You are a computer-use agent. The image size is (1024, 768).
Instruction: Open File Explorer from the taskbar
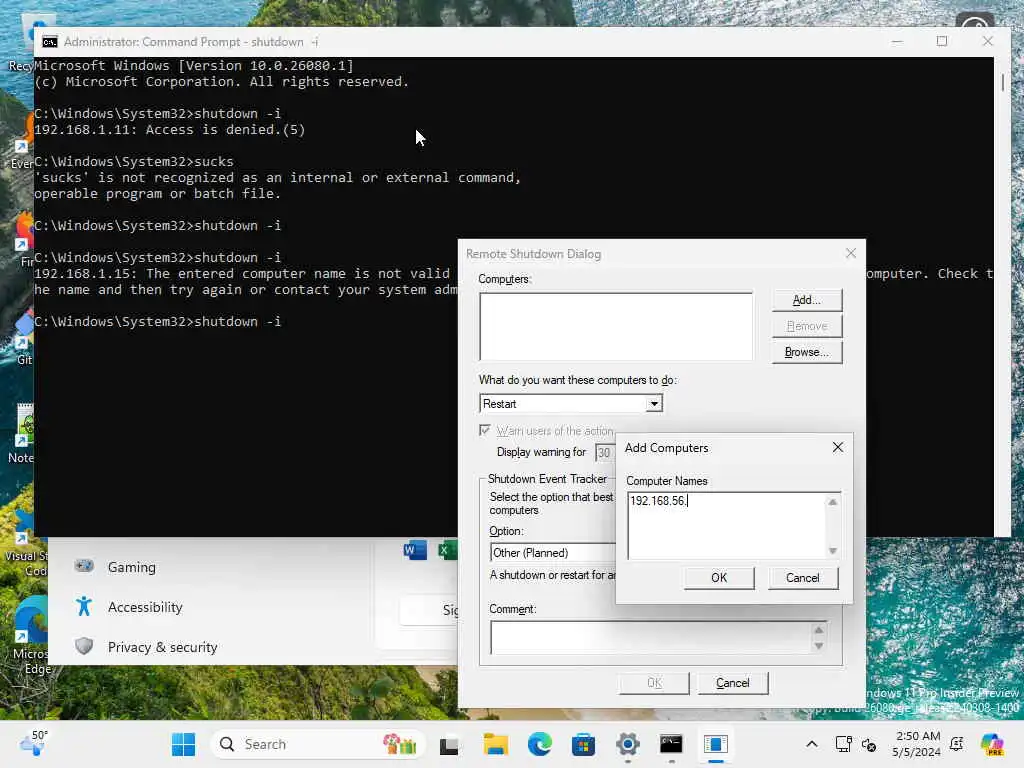click(x=496, y=744)
